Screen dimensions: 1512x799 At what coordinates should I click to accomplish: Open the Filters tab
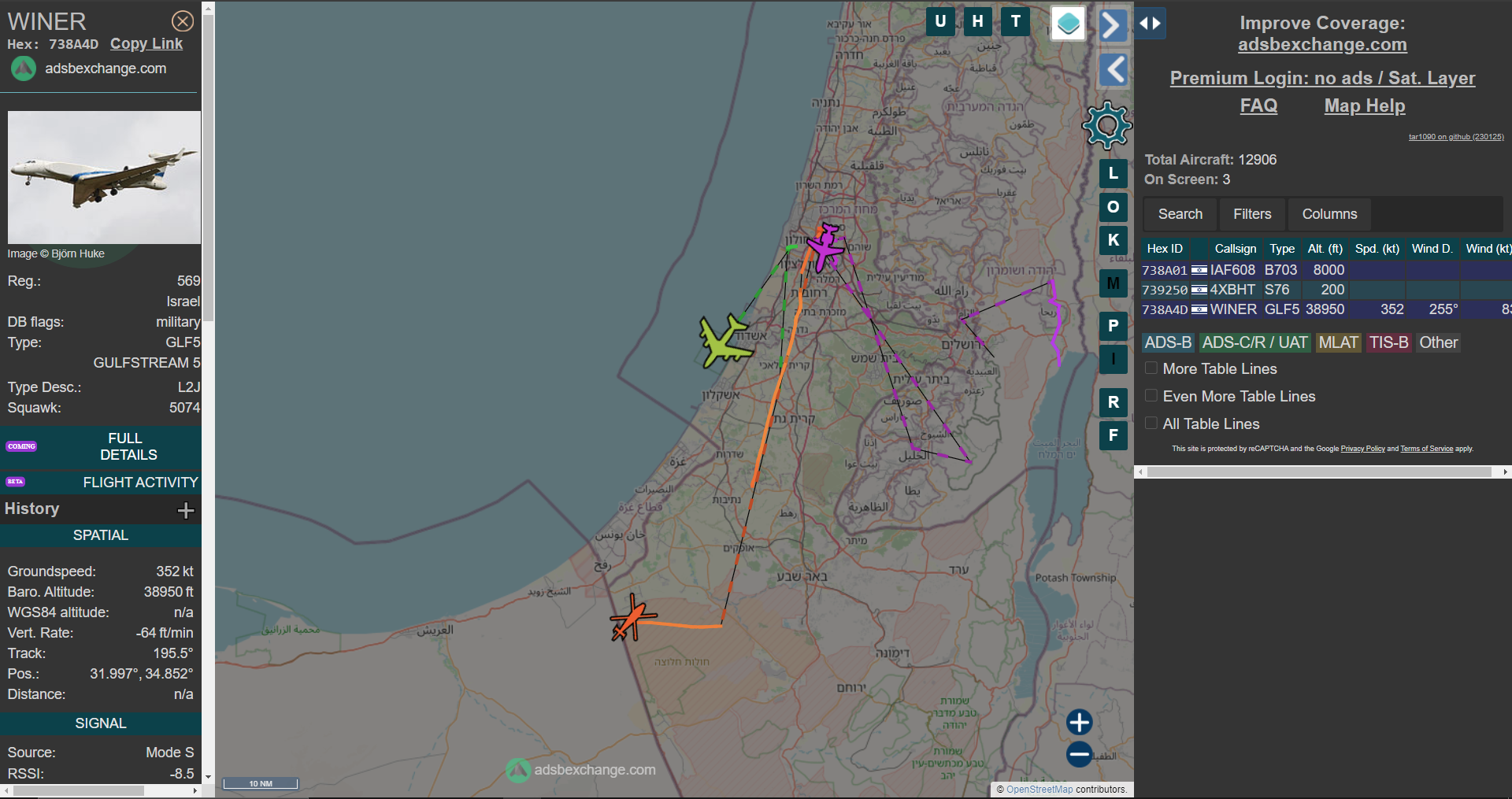pyautogui.click(x=1252, y=214)
